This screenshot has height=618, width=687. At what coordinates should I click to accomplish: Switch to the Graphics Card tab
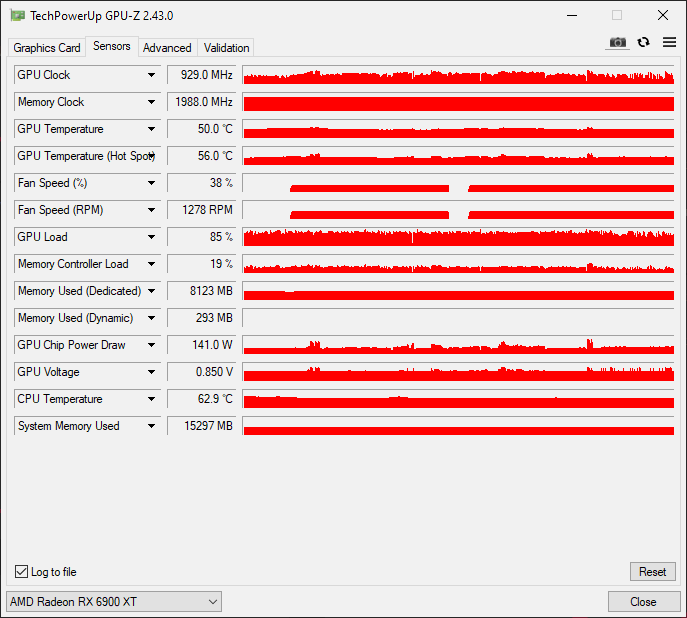pyautogui.click(x=47, y=48)
